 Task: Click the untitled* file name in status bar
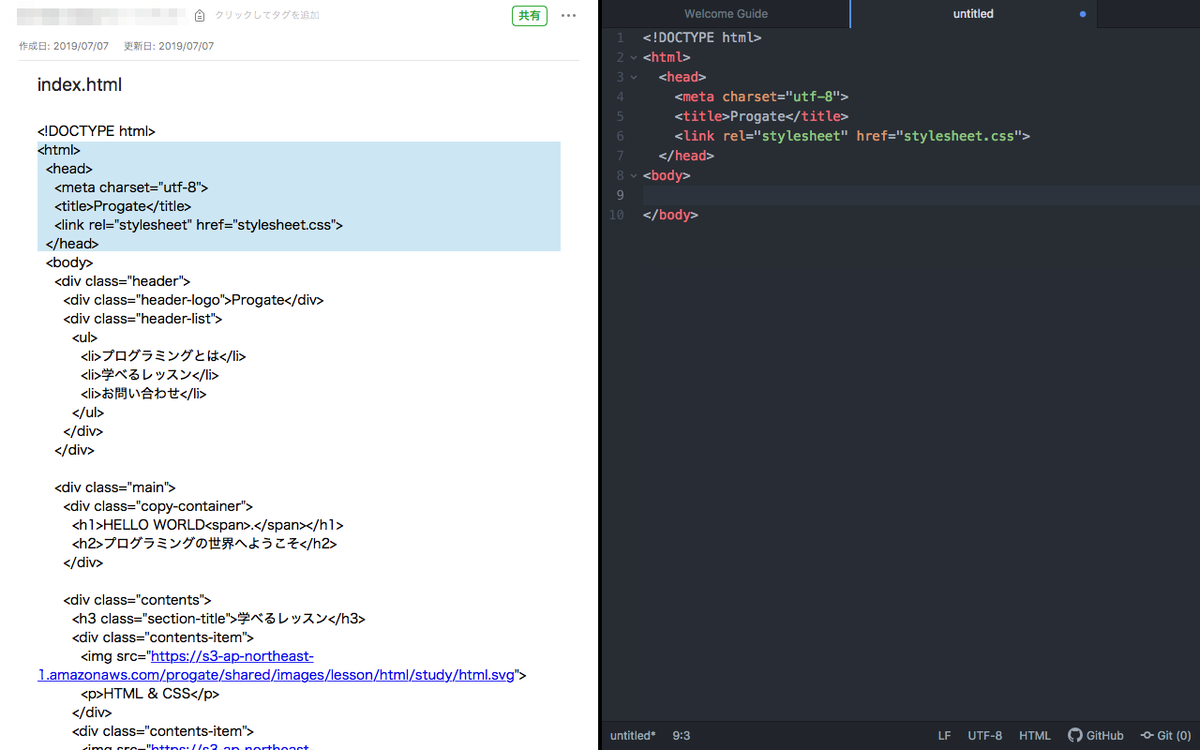point(633,735)
